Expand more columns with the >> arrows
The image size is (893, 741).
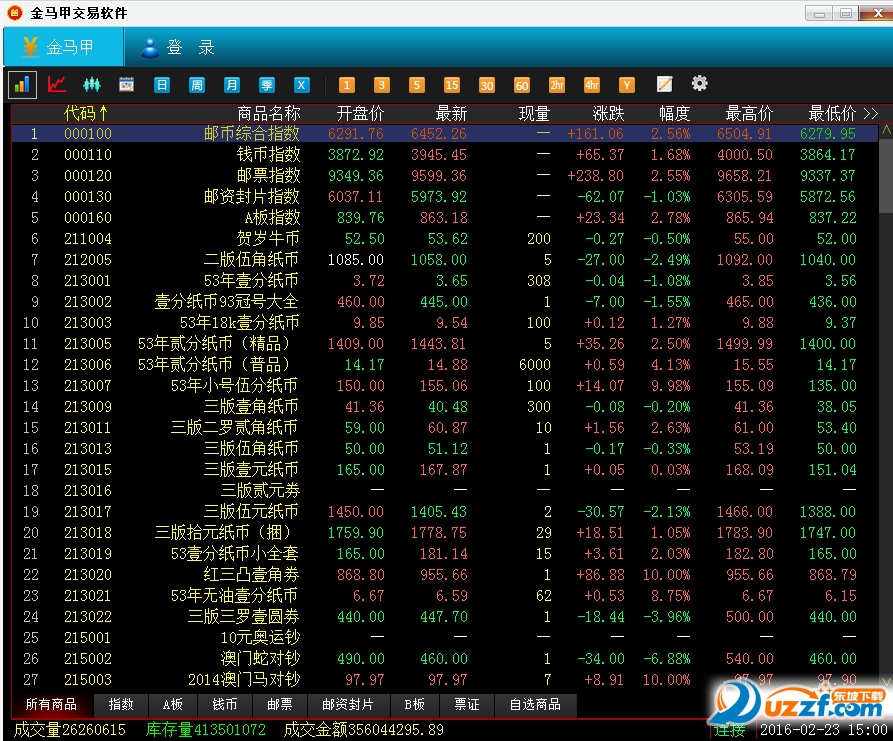871,113
